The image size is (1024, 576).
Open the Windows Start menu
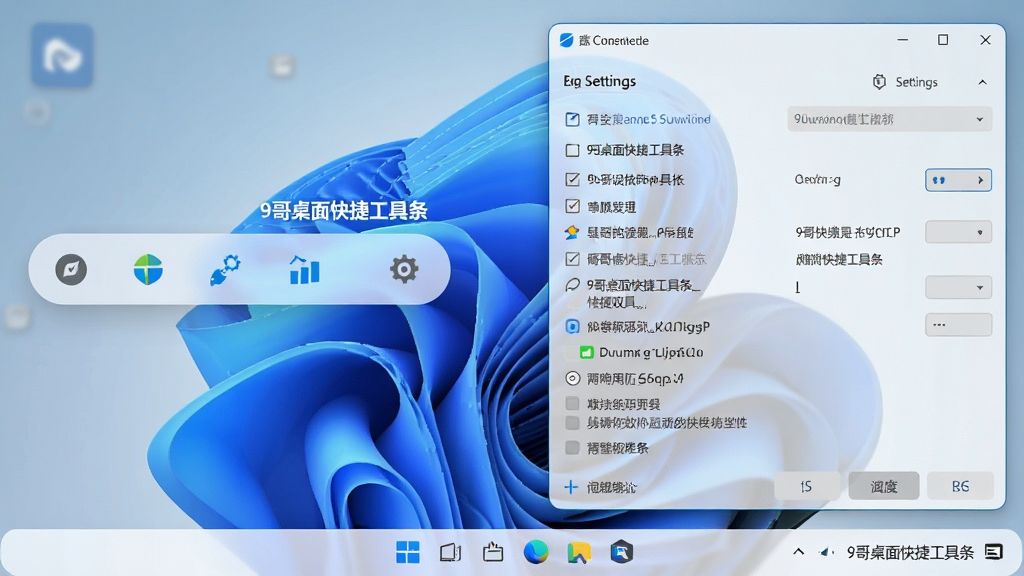[408, 552]
